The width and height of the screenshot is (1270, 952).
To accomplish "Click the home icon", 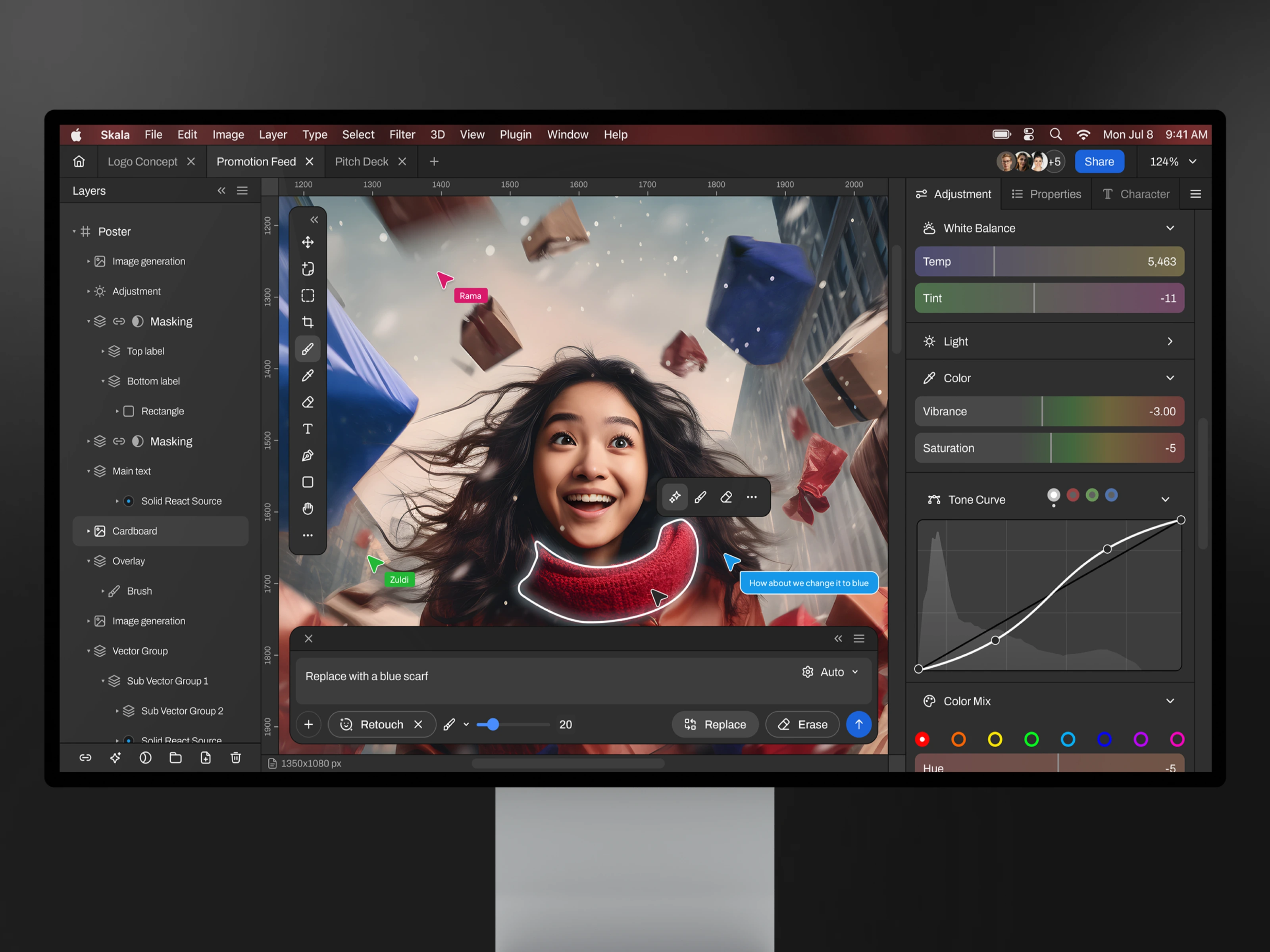I will 79,162.
